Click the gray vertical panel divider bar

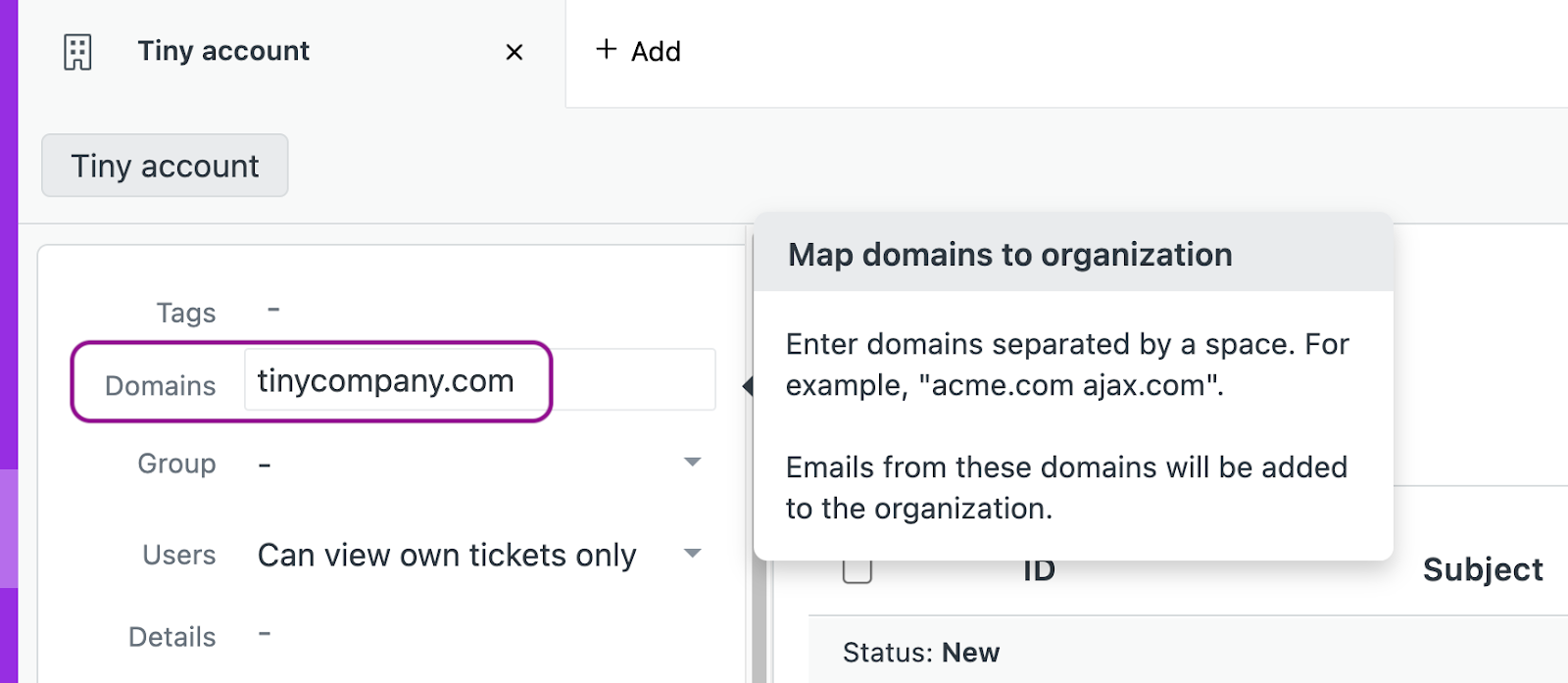(759, 627)
